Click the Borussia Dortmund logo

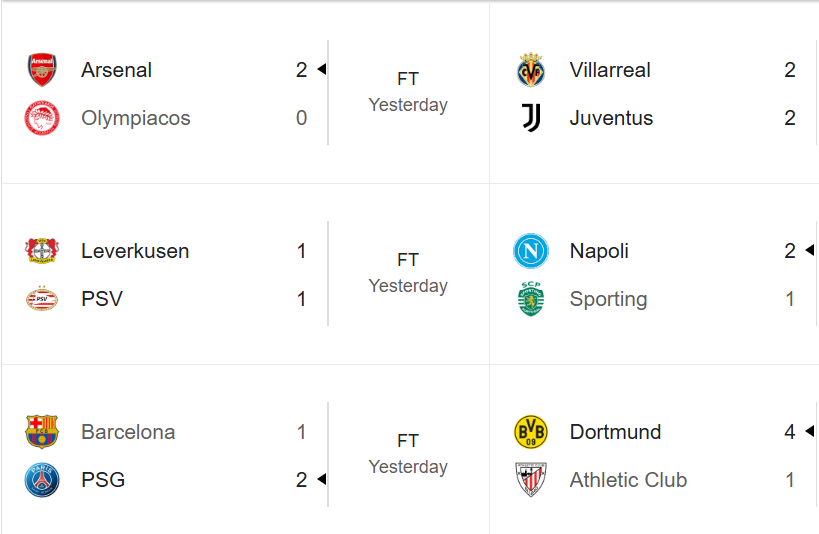point(531,432)
